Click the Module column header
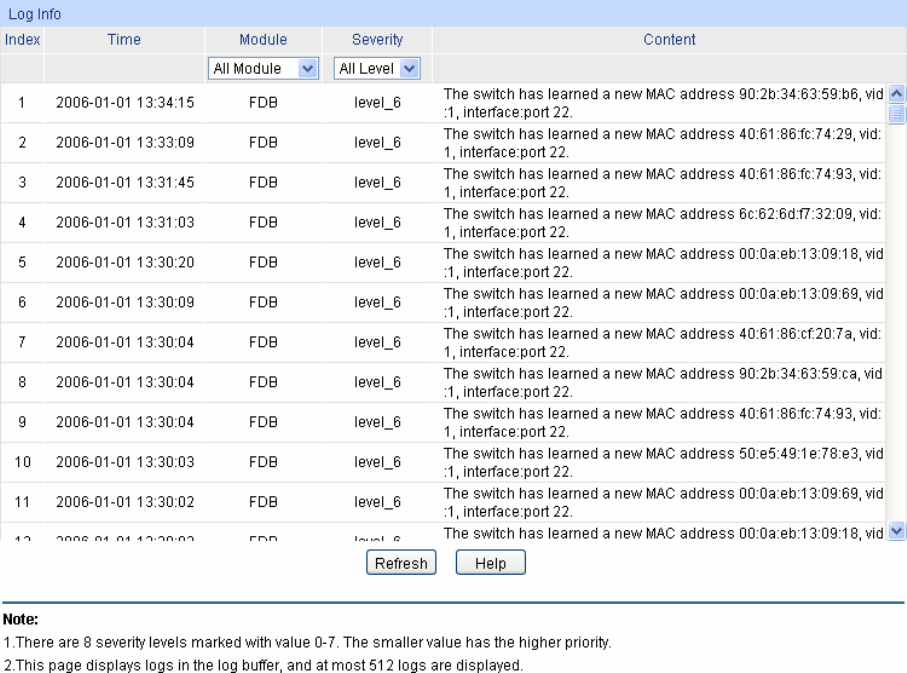Viewport: 907px width, 673px height. pos(263,40)
